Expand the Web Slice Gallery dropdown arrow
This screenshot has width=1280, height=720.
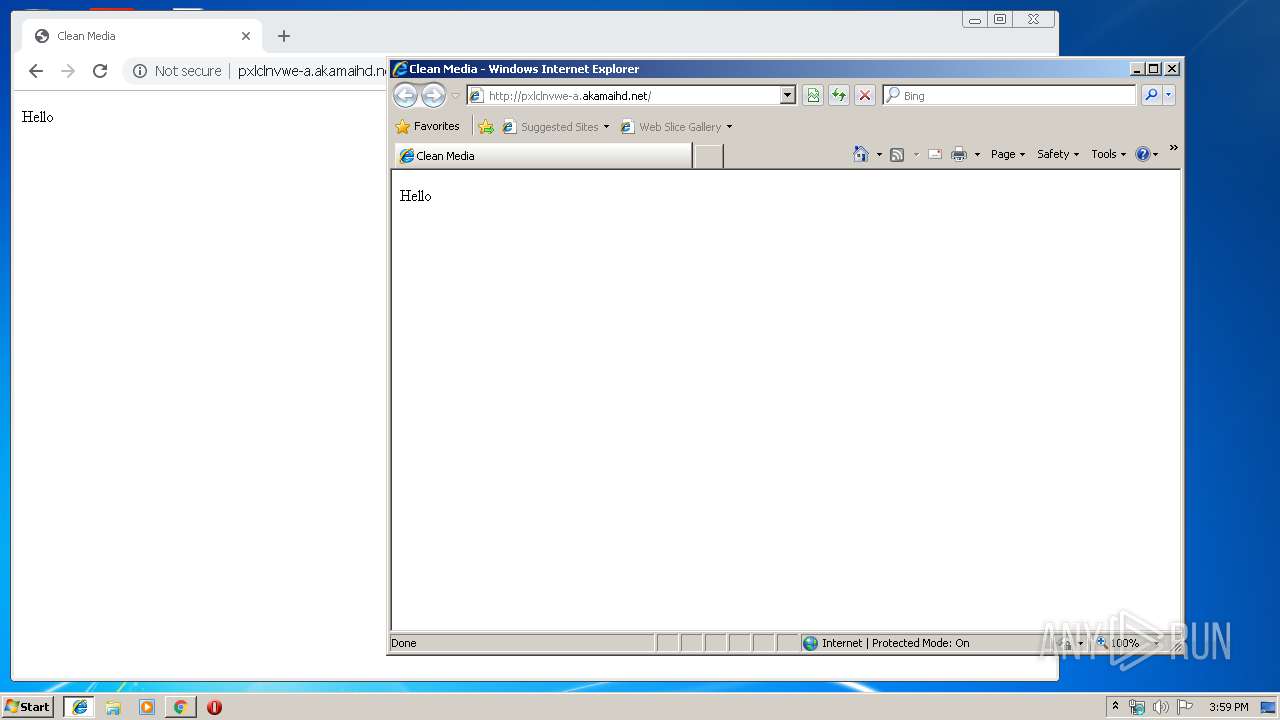(729, 127)
